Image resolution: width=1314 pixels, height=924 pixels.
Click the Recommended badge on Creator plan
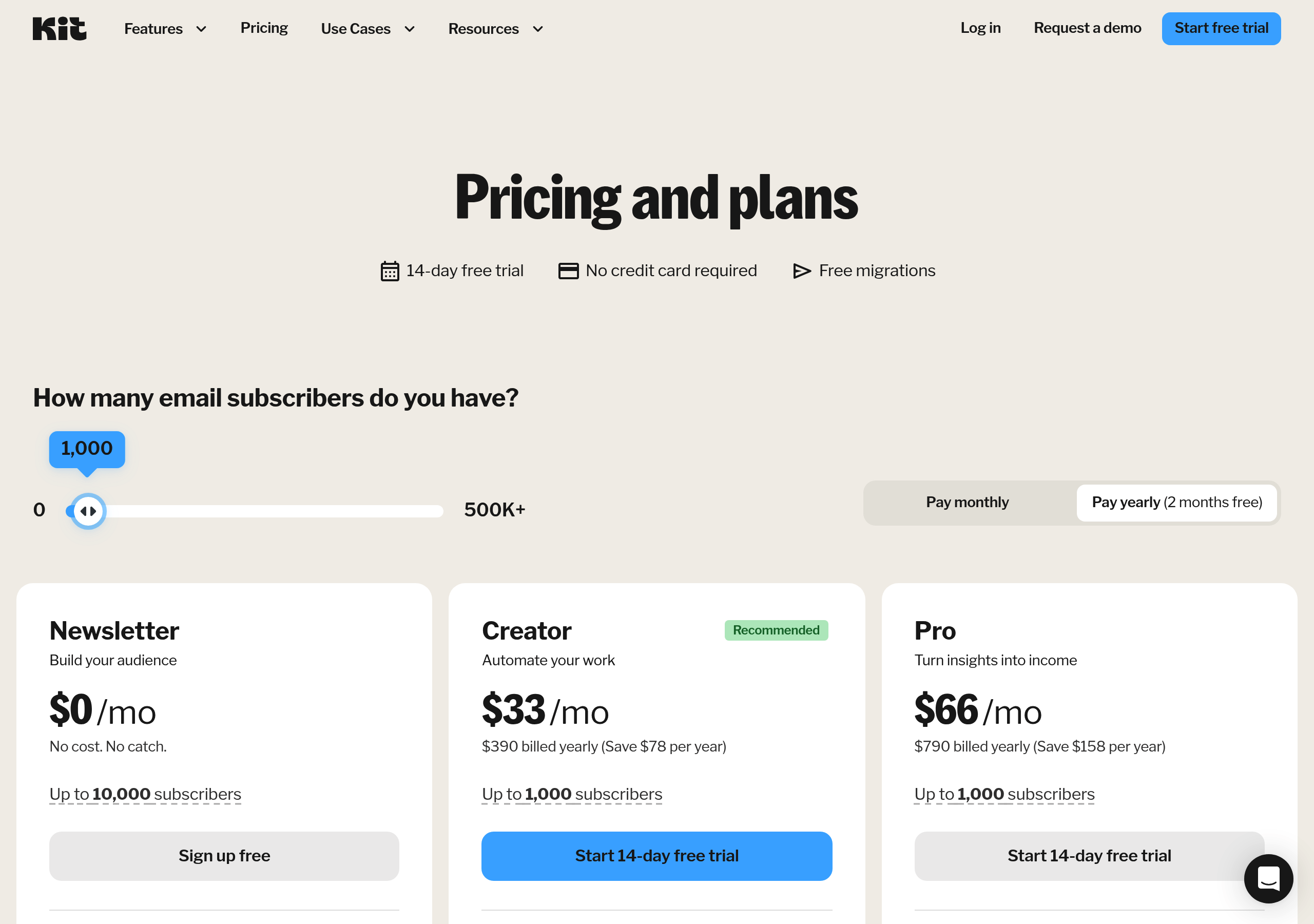pos(776,630)
